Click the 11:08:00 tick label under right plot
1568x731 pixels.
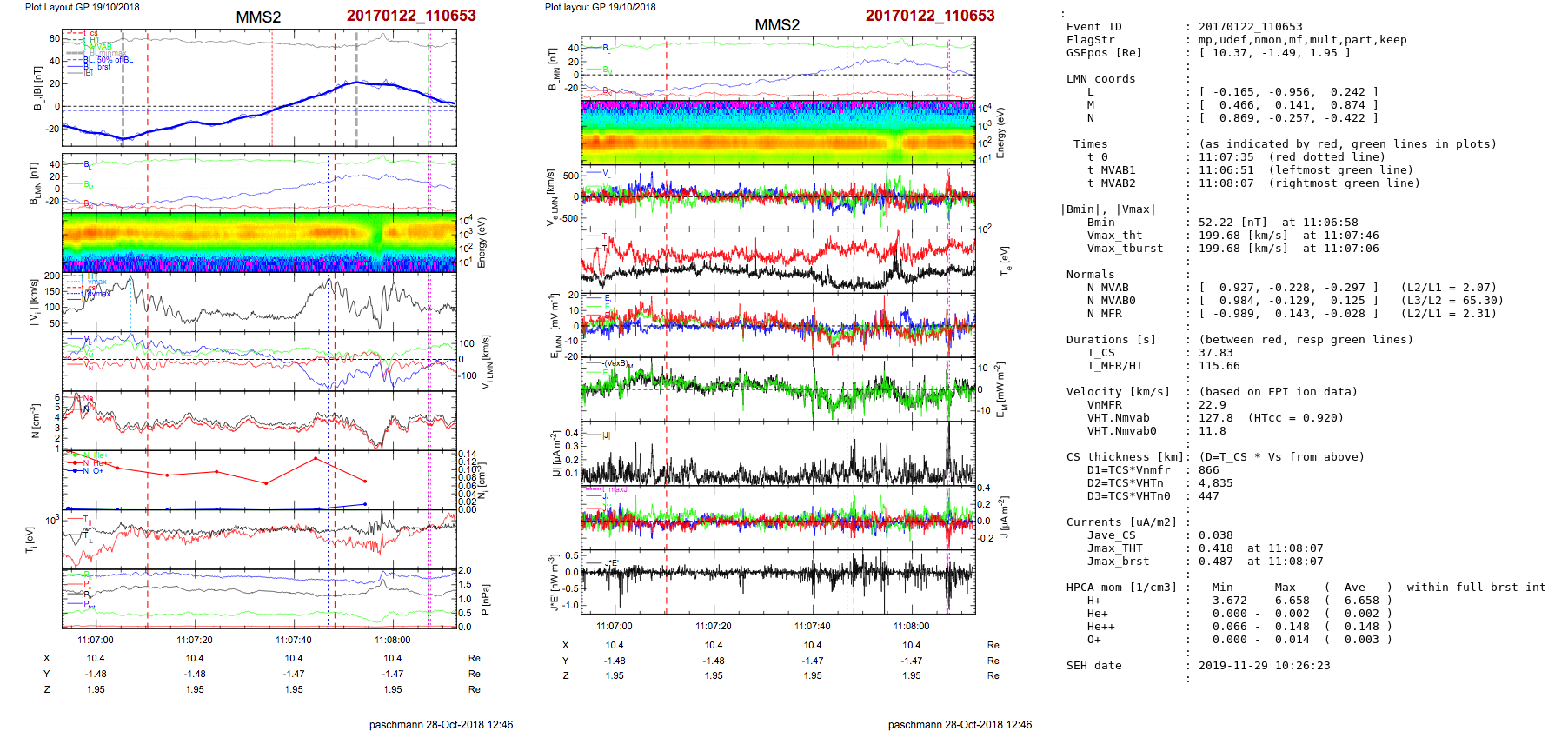(x=911, y=626)
